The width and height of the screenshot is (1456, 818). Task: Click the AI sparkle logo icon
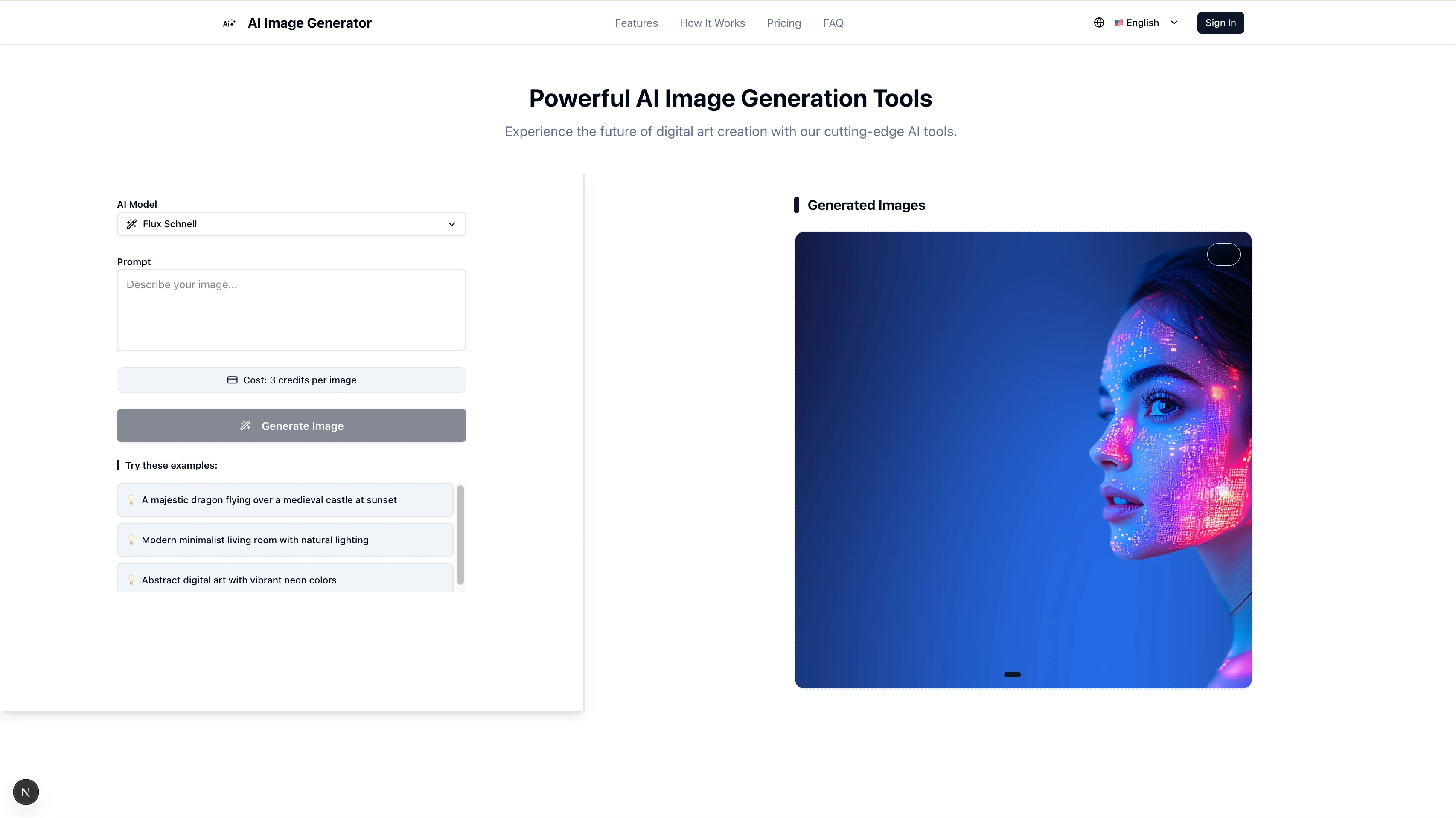pos(229,23)
